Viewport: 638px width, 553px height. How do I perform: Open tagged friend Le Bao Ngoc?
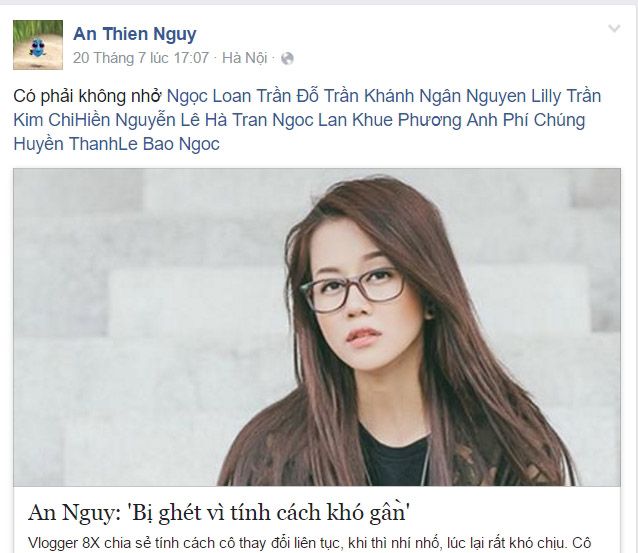(169, 144)
